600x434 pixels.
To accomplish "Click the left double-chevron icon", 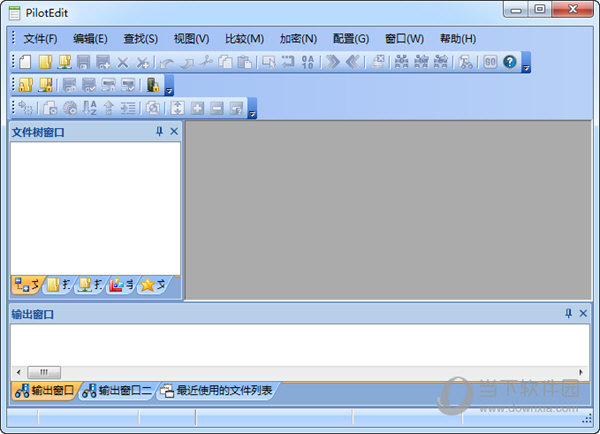I will [352, 62].
